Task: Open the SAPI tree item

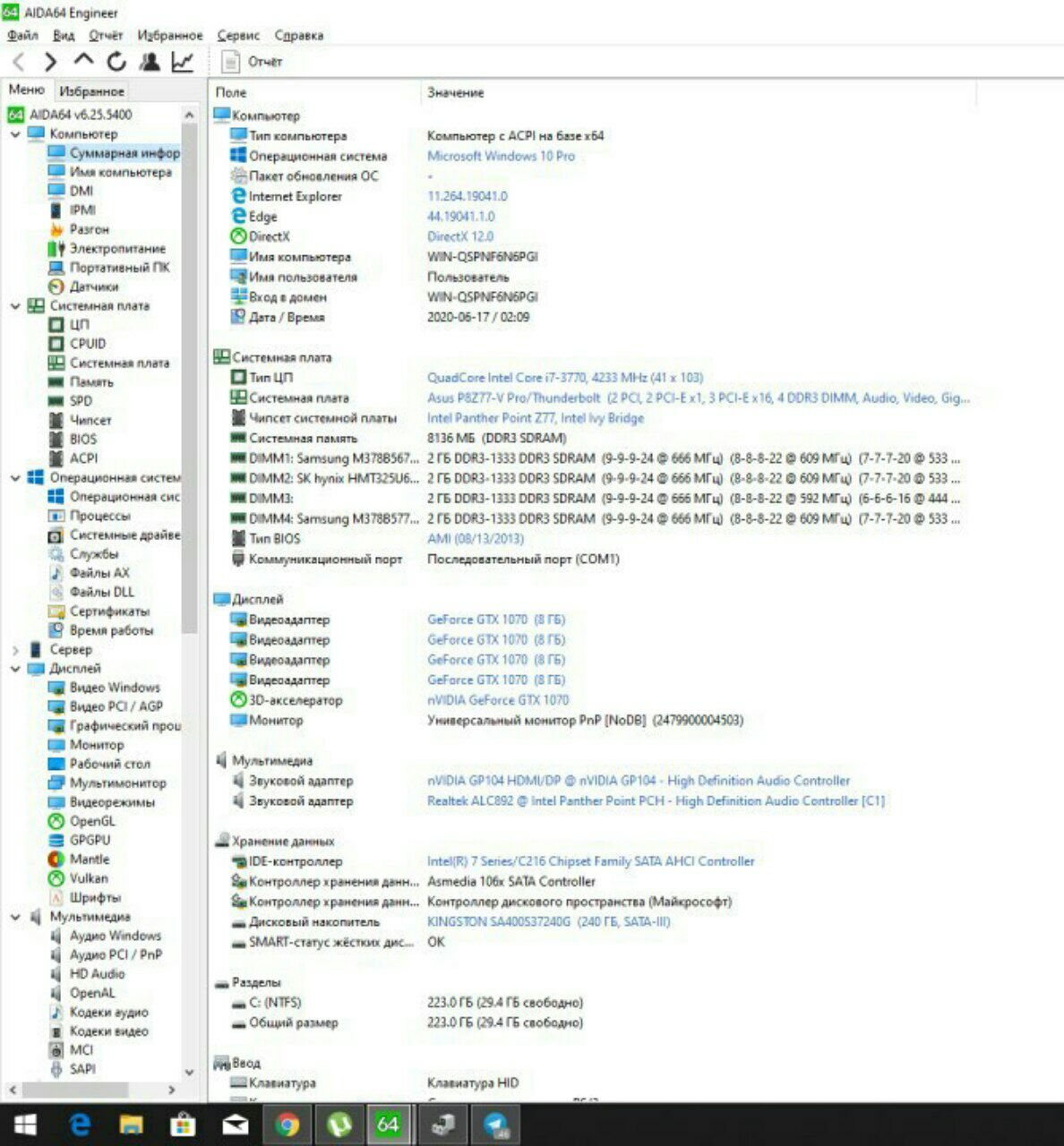Action: [x=72, y=1069]
